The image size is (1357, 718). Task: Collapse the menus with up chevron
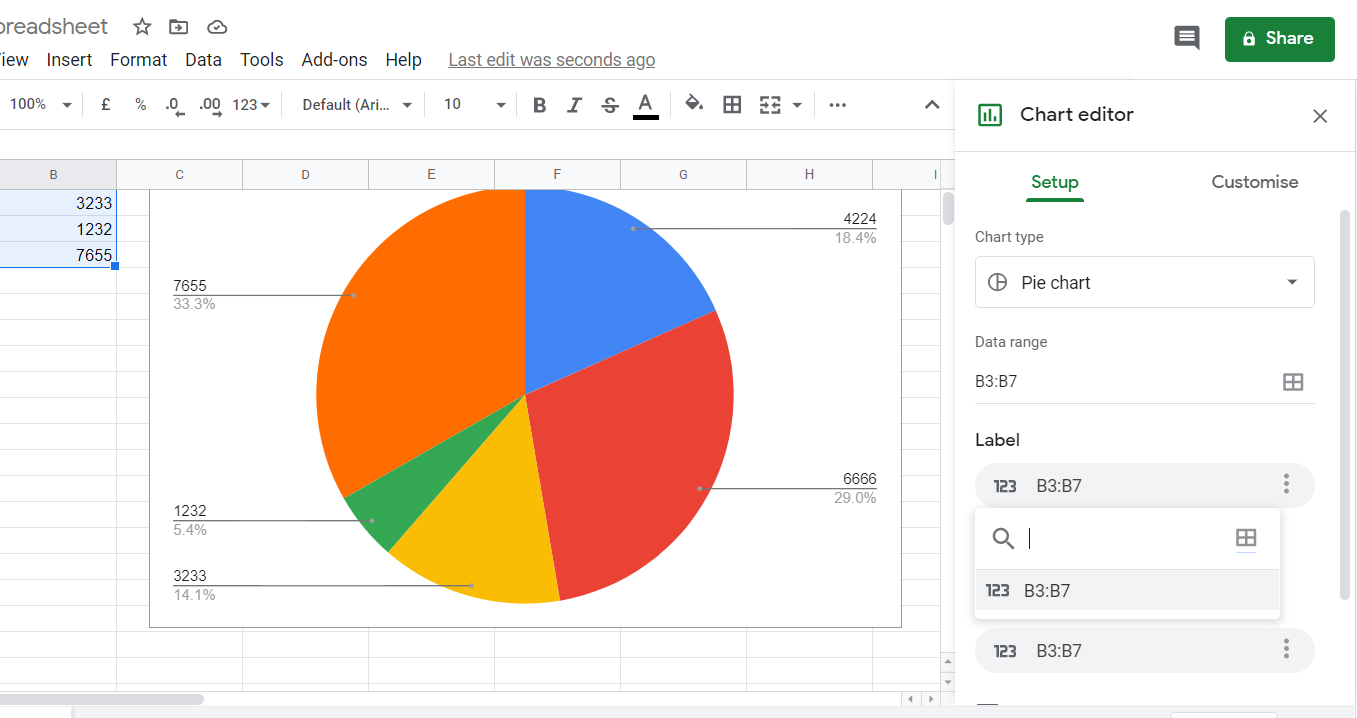point(932,104)
